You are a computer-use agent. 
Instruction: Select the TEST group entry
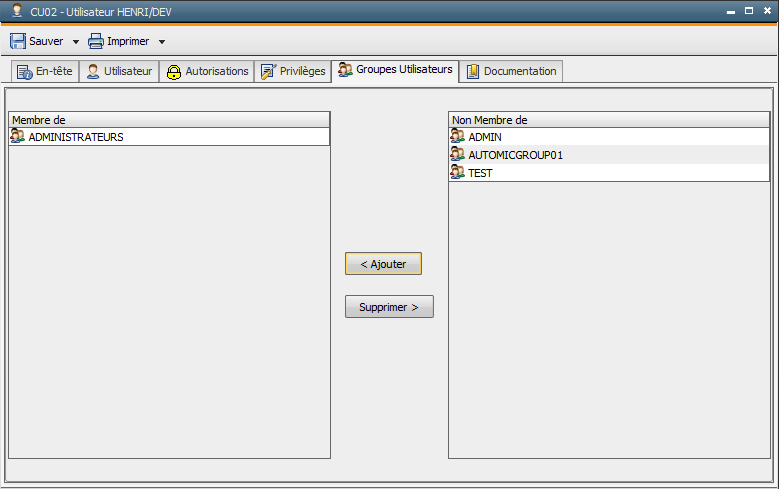tap(480, 173)
